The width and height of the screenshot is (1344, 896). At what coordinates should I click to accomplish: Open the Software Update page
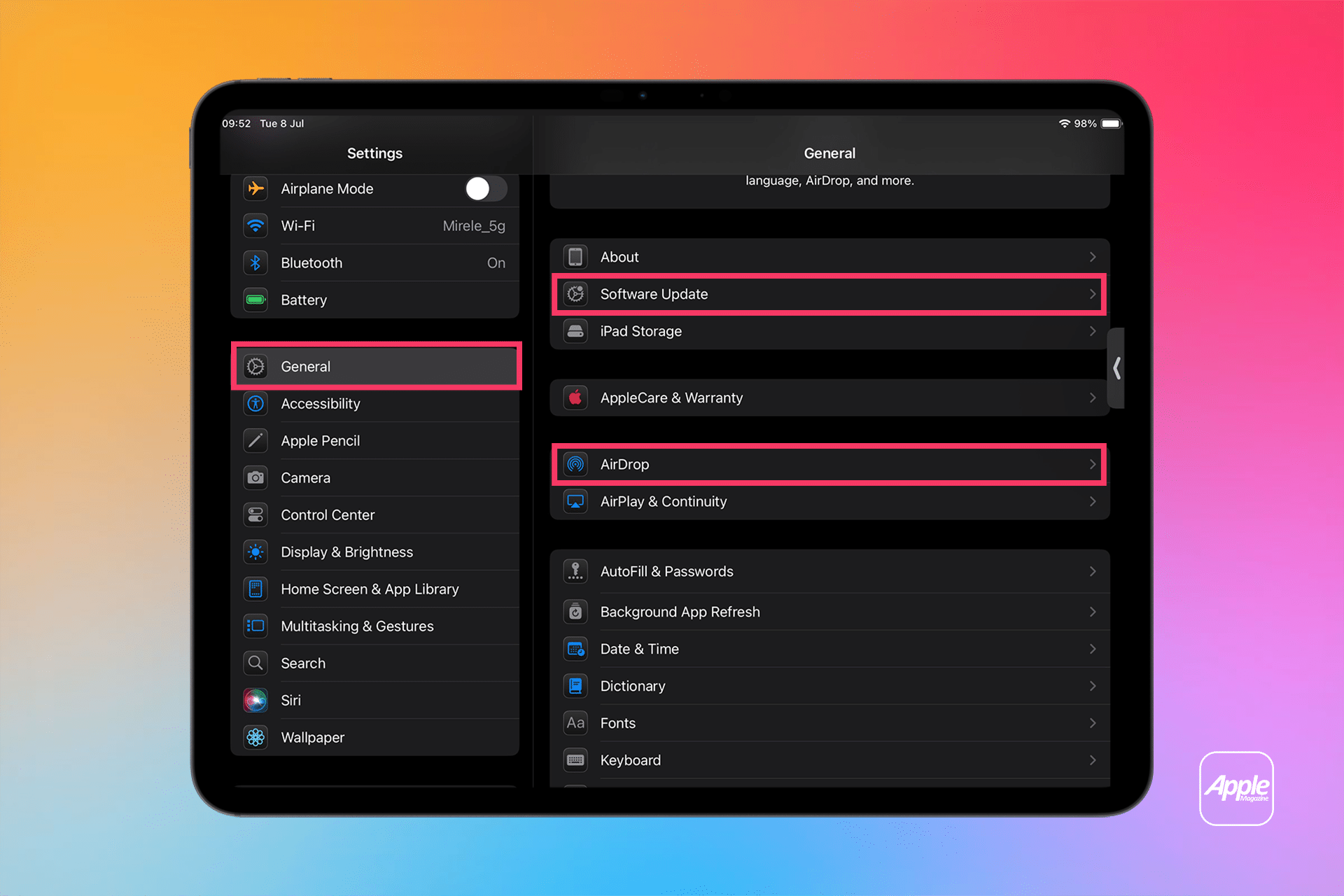(829, 294)
